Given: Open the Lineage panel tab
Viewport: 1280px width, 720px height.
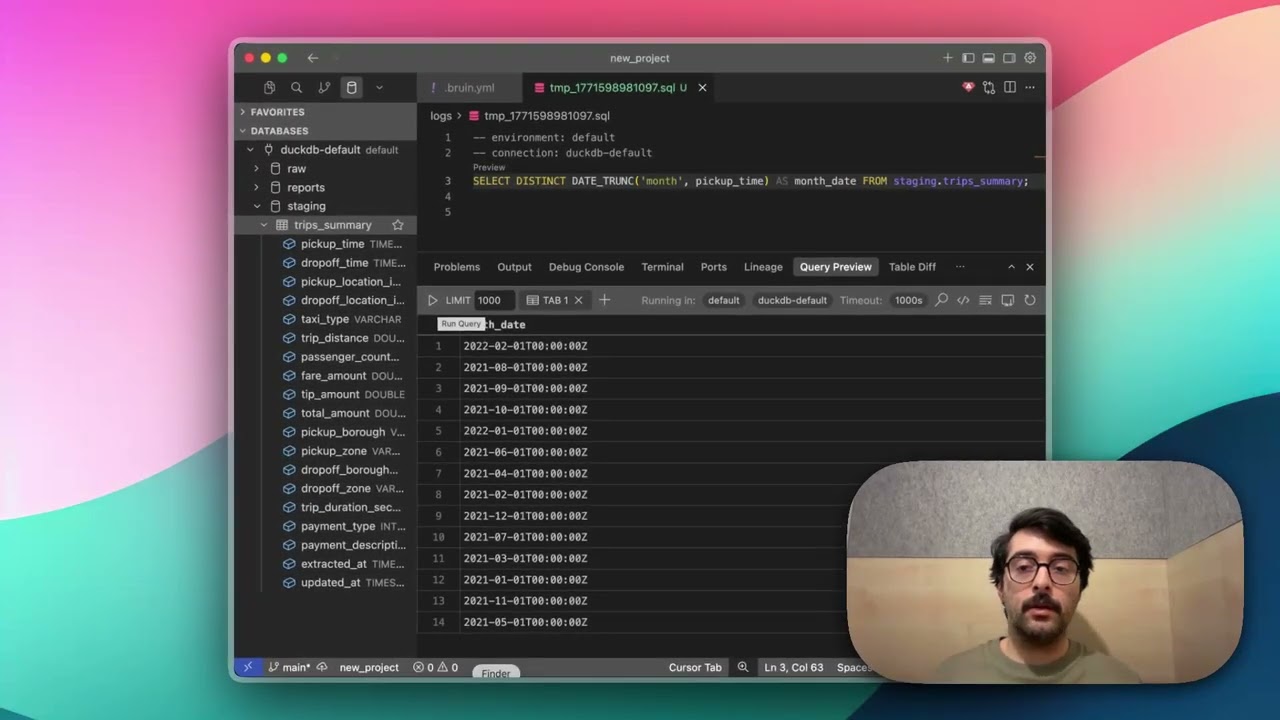Looking at the screenshot, I should click(x=763, y=267).
